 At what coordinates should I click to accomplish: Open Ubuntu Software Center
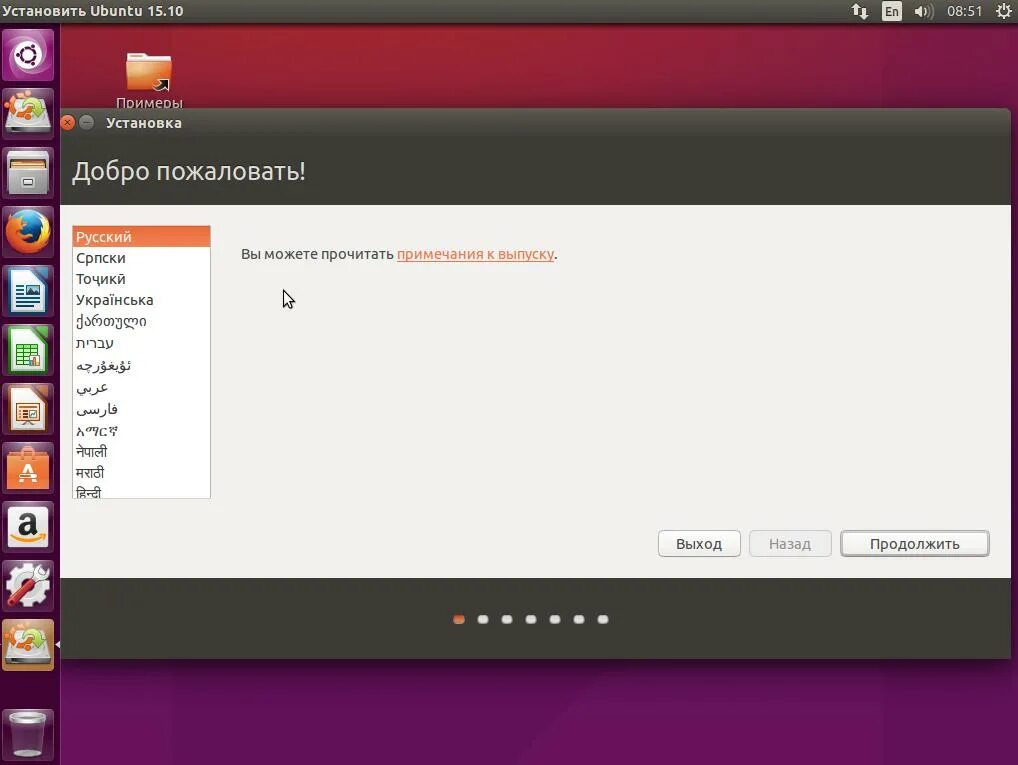point(28,468)
